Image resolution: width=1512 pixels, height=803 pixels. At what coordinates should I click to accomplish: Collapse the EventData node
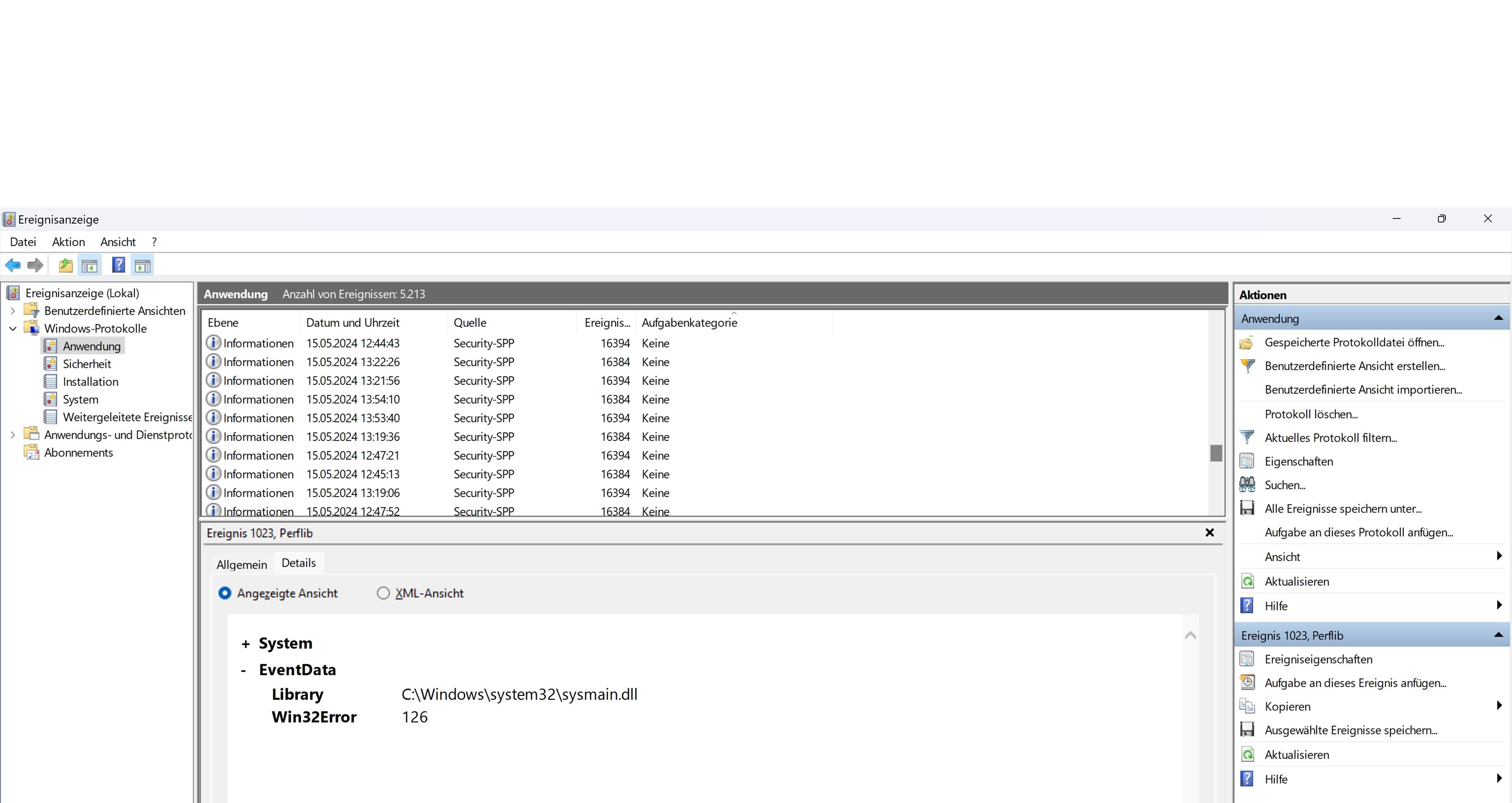point(244,670)
